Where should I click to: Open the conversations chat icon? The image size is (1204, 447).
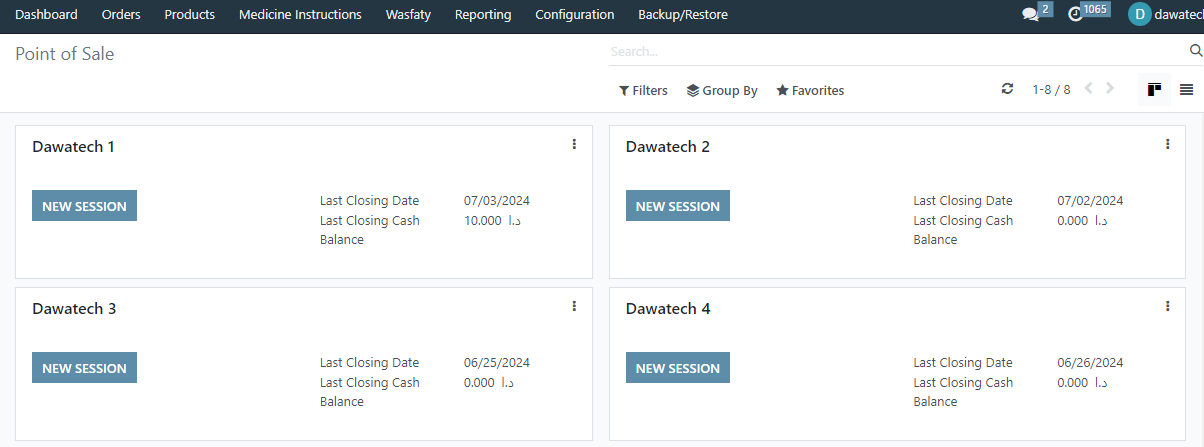click(x=1030, y=15)
